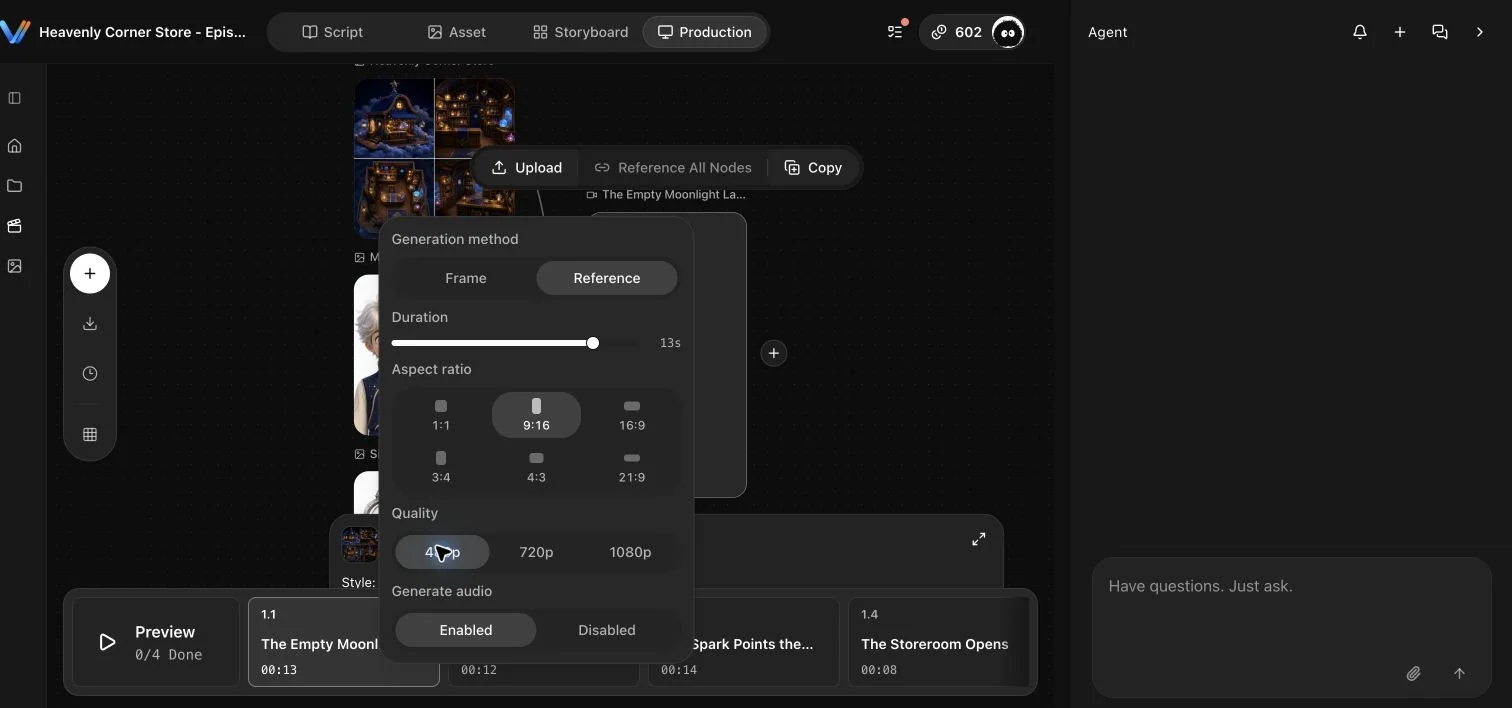Add a node with the white plus button

pyautogui.click(x=90, y=273)
